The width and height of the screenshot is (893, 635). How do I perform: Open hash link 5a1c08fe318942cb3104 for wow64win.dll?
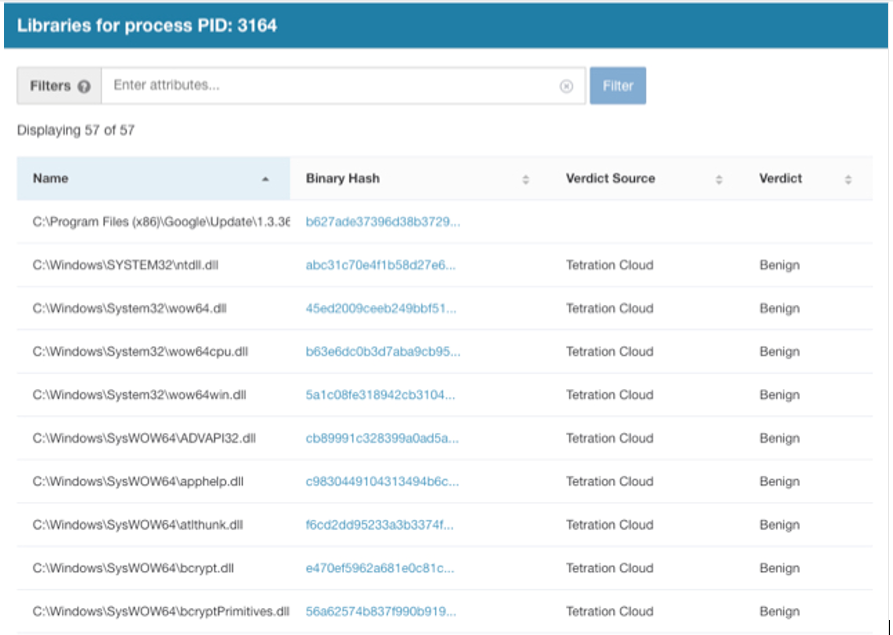(380, 395)
